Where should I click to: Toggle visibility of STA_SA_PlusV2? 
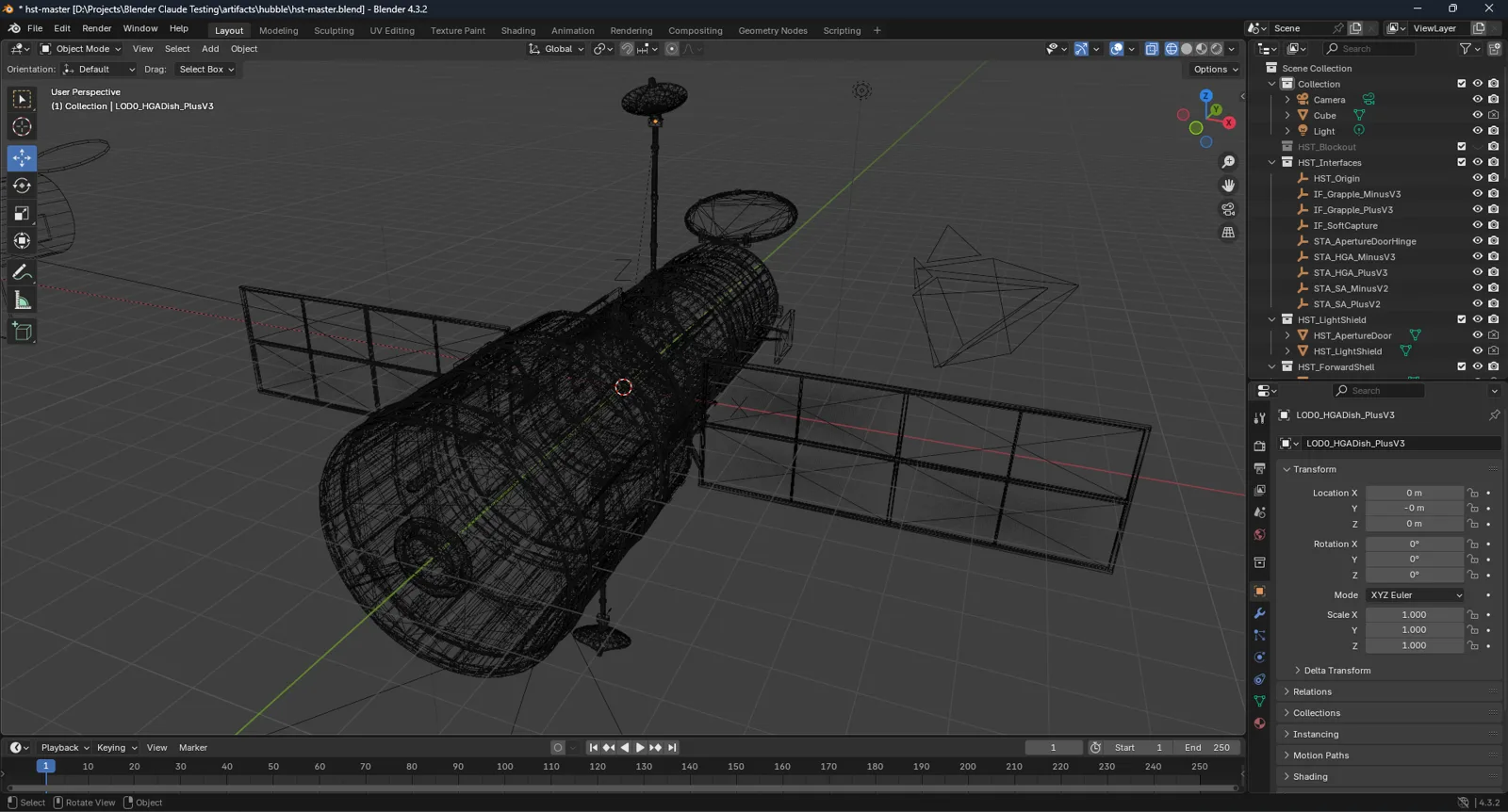(1478, 303)
